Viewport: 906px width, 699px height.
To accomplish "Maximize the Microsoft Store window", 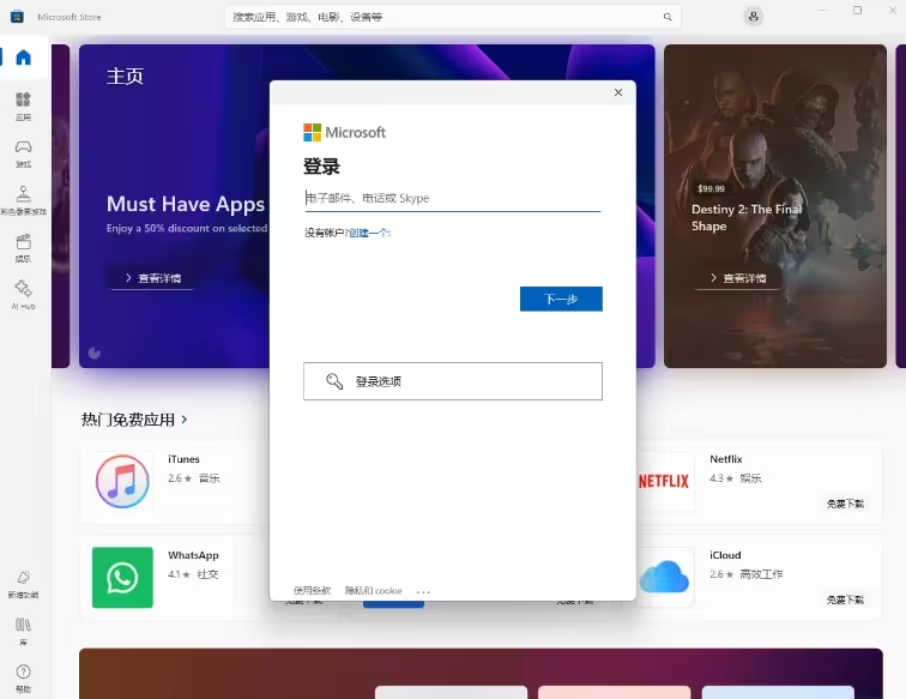I will coord(857,10).
